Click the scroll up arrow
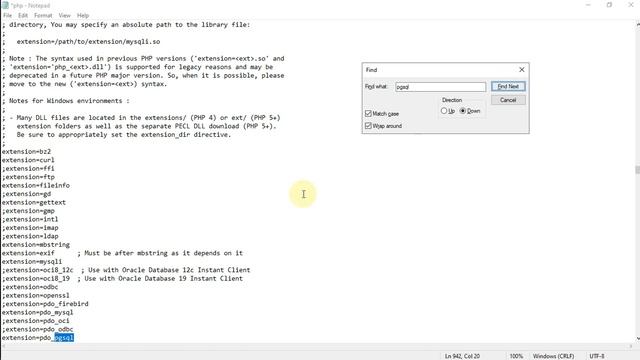This screenshot has width=640, height=360. [x=638, y=24]
